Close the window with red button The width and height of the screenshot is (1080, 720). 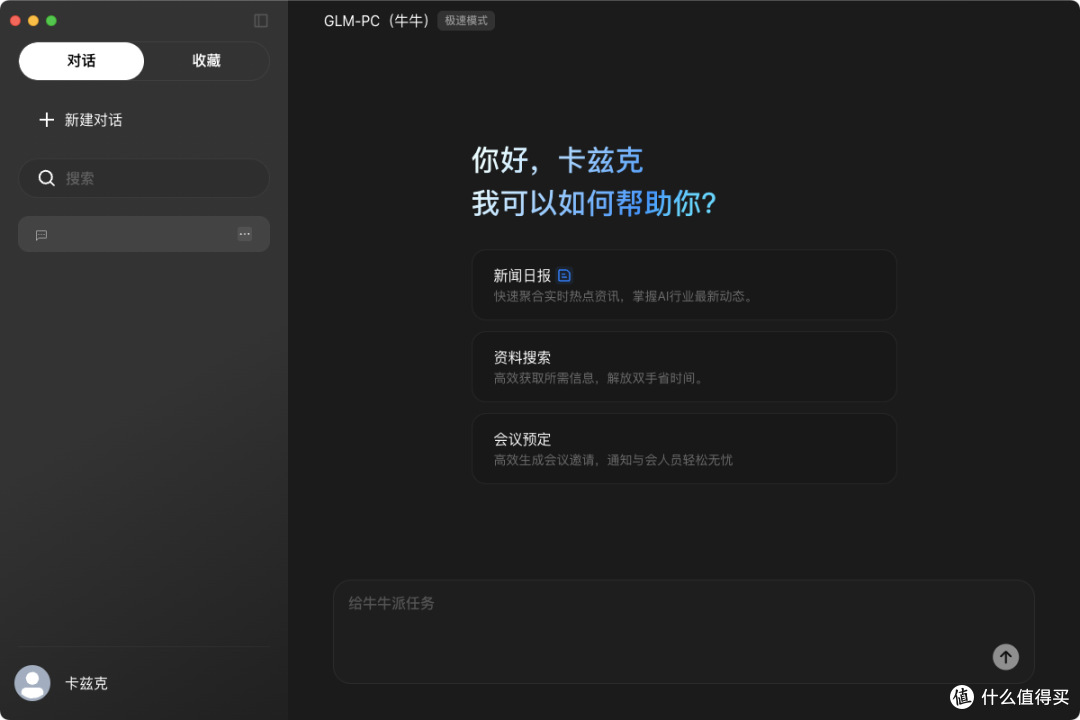point(15,21)
